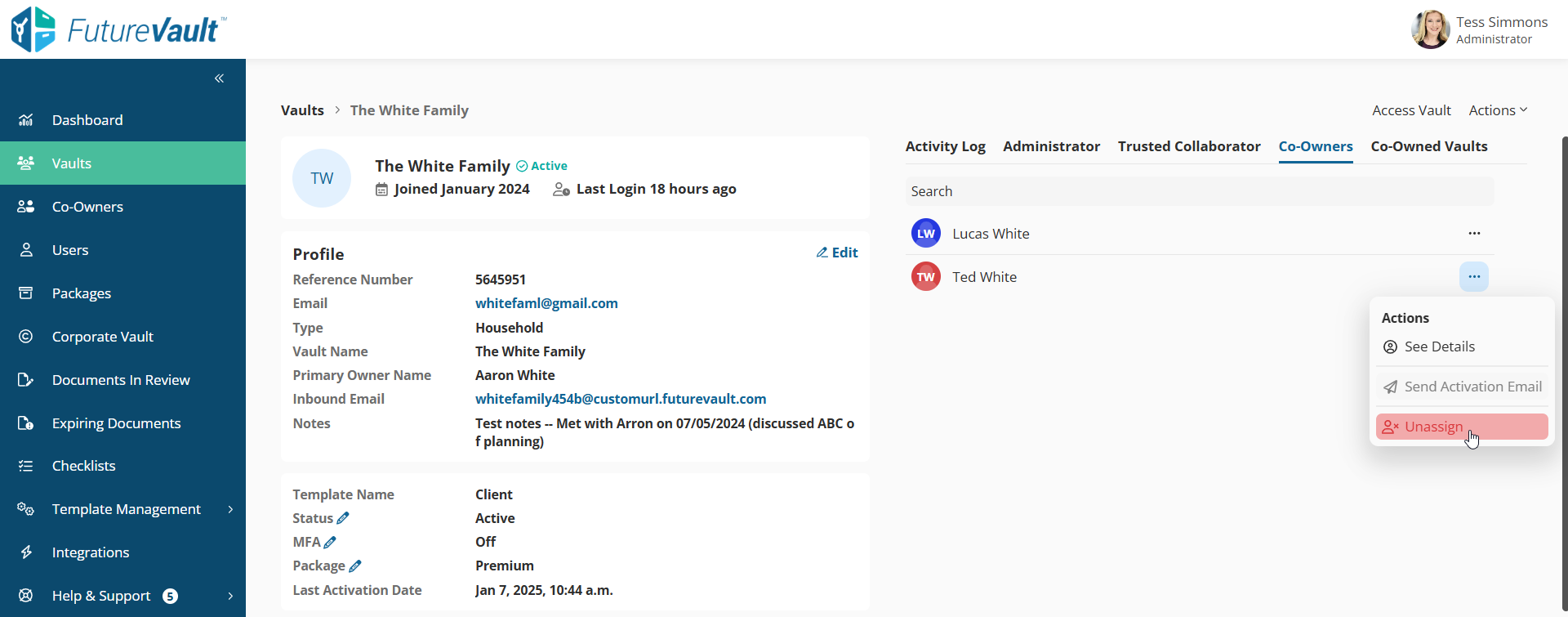The height and width of the screenshot is (617, 1568).
Task: Click the Expiring Documents icon
Action: (26, 423)
